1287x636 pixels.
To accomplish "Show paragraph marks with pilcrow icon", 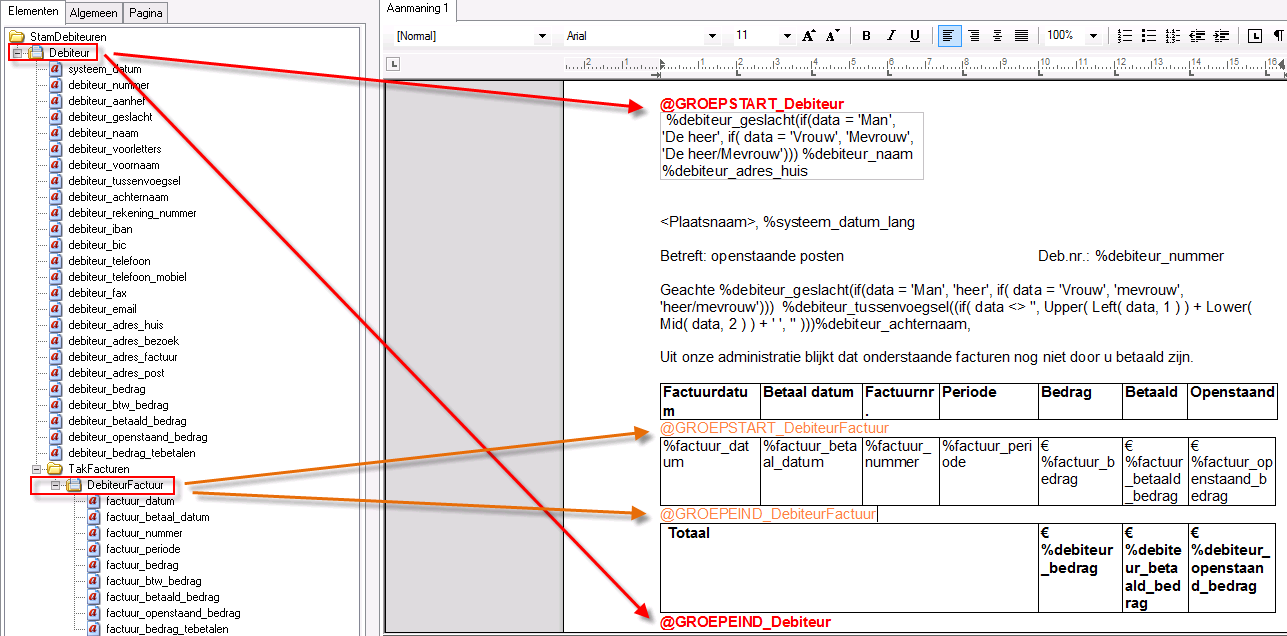I will (1279, 36).
